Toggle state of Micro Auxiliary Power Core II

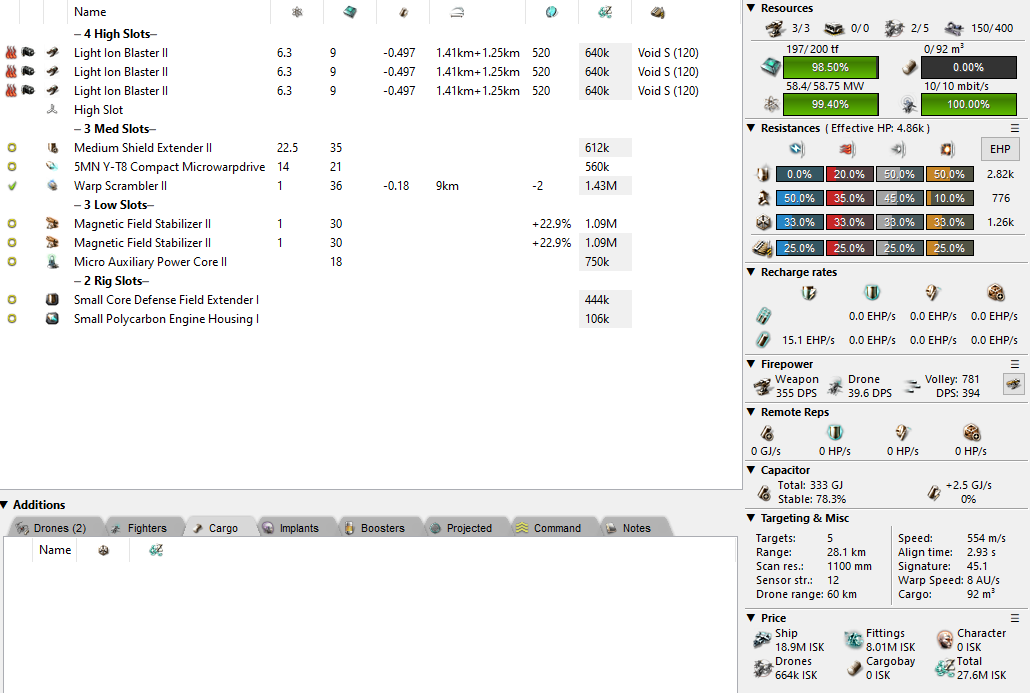[x=12, y=262]
